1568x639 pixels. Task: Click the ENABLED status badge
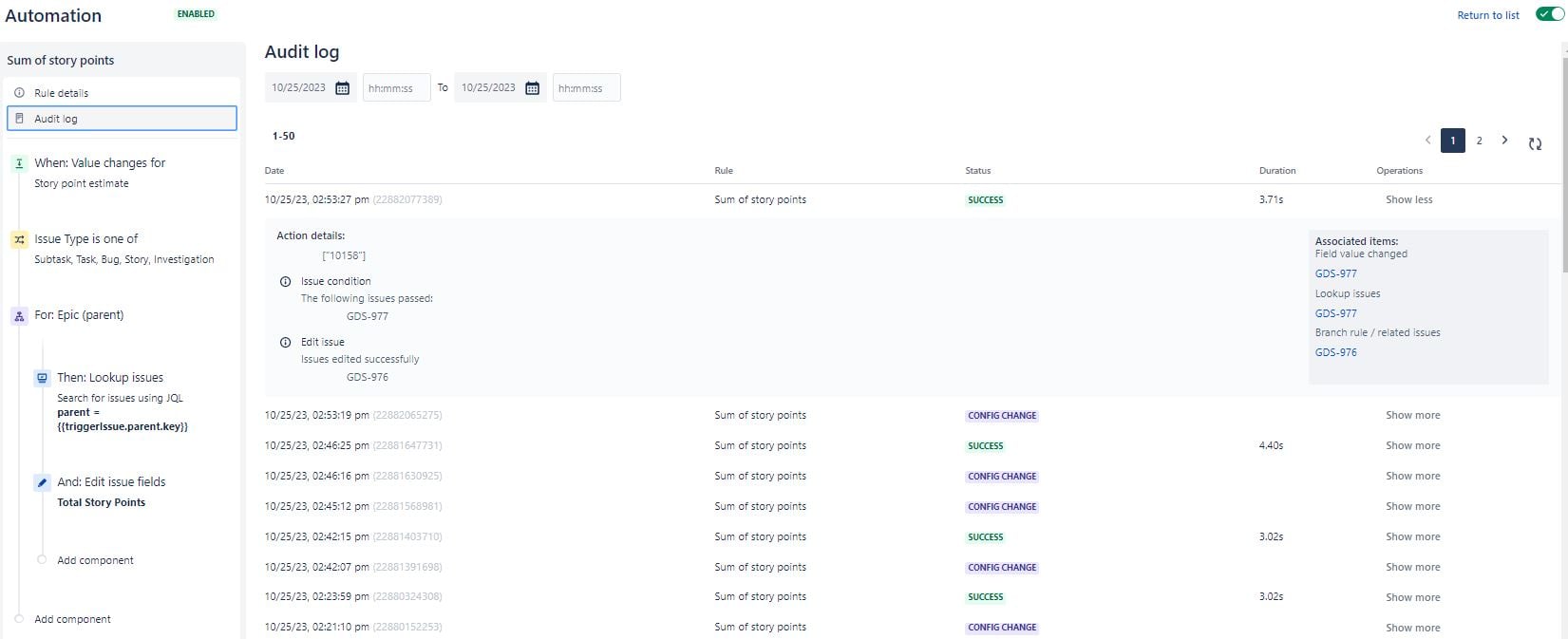click(196, 14)
